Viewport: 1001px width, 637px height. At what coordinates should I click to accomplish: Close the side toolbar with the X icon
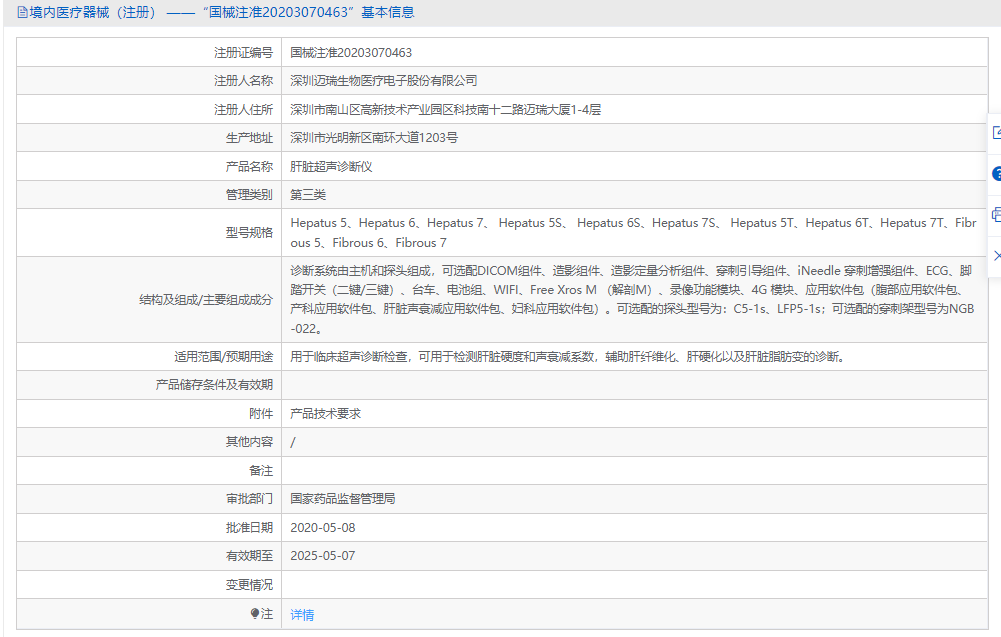tap(997, 255)
